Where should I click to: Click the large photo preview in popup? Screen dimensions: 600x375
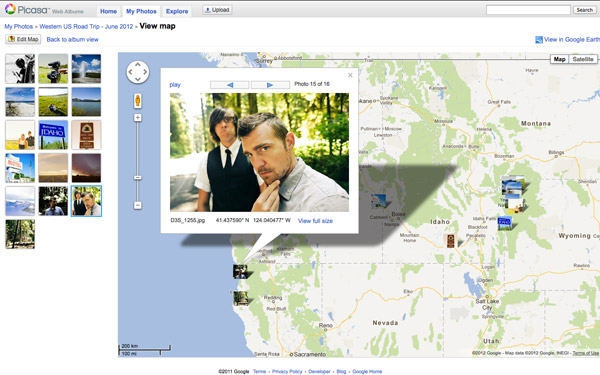pos(259,152)
